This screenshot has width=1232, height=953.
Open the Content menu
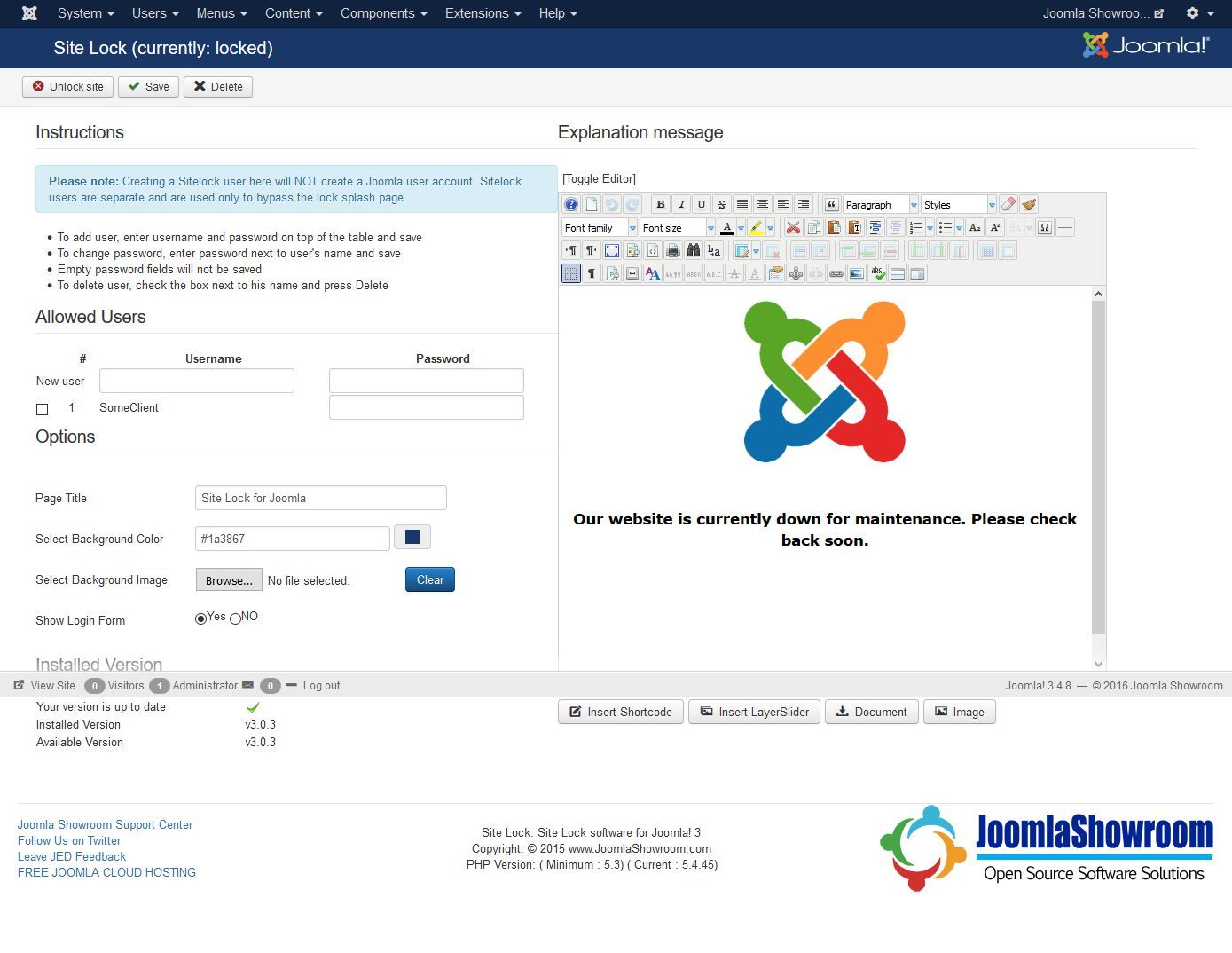[x=294, y=13]
